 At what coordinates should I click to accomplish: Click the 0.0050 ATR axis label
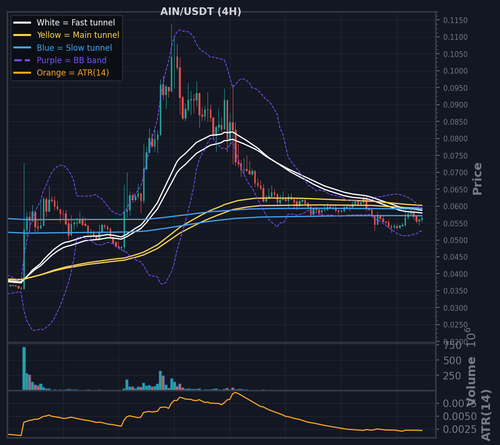460,417
